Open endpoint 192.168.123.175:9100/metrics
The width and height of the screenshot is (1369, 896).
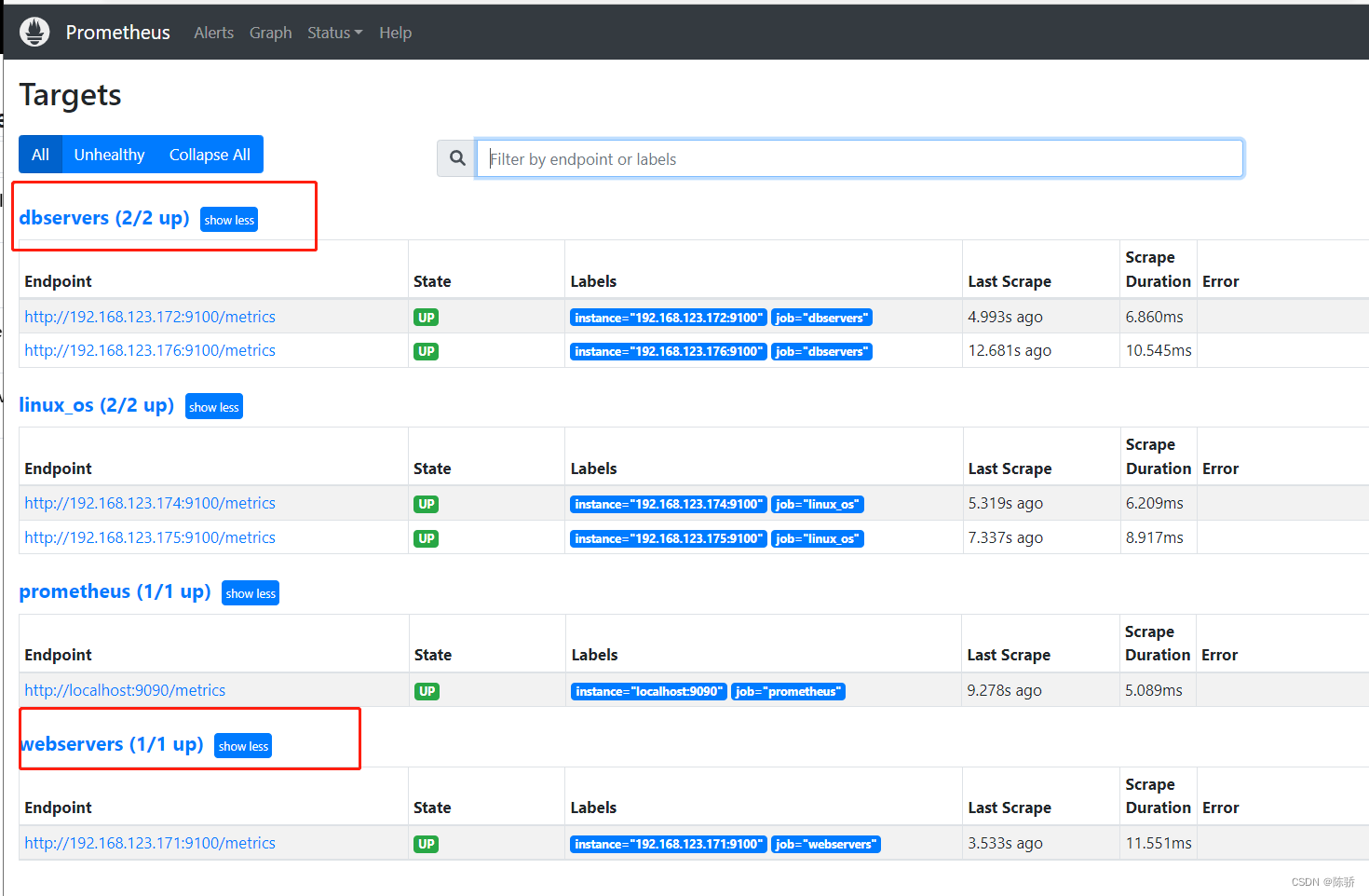tap(150, 537)
